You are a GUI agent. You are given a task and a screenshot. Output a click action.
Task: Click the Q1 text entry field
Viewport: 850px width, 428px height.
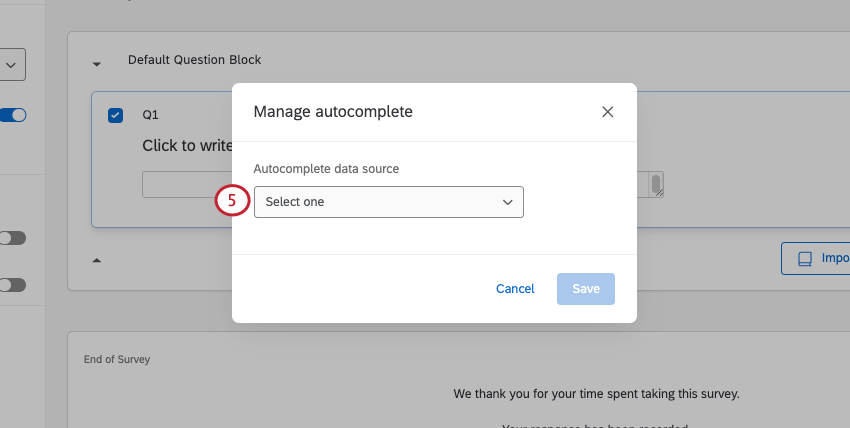tap(186, 185)
